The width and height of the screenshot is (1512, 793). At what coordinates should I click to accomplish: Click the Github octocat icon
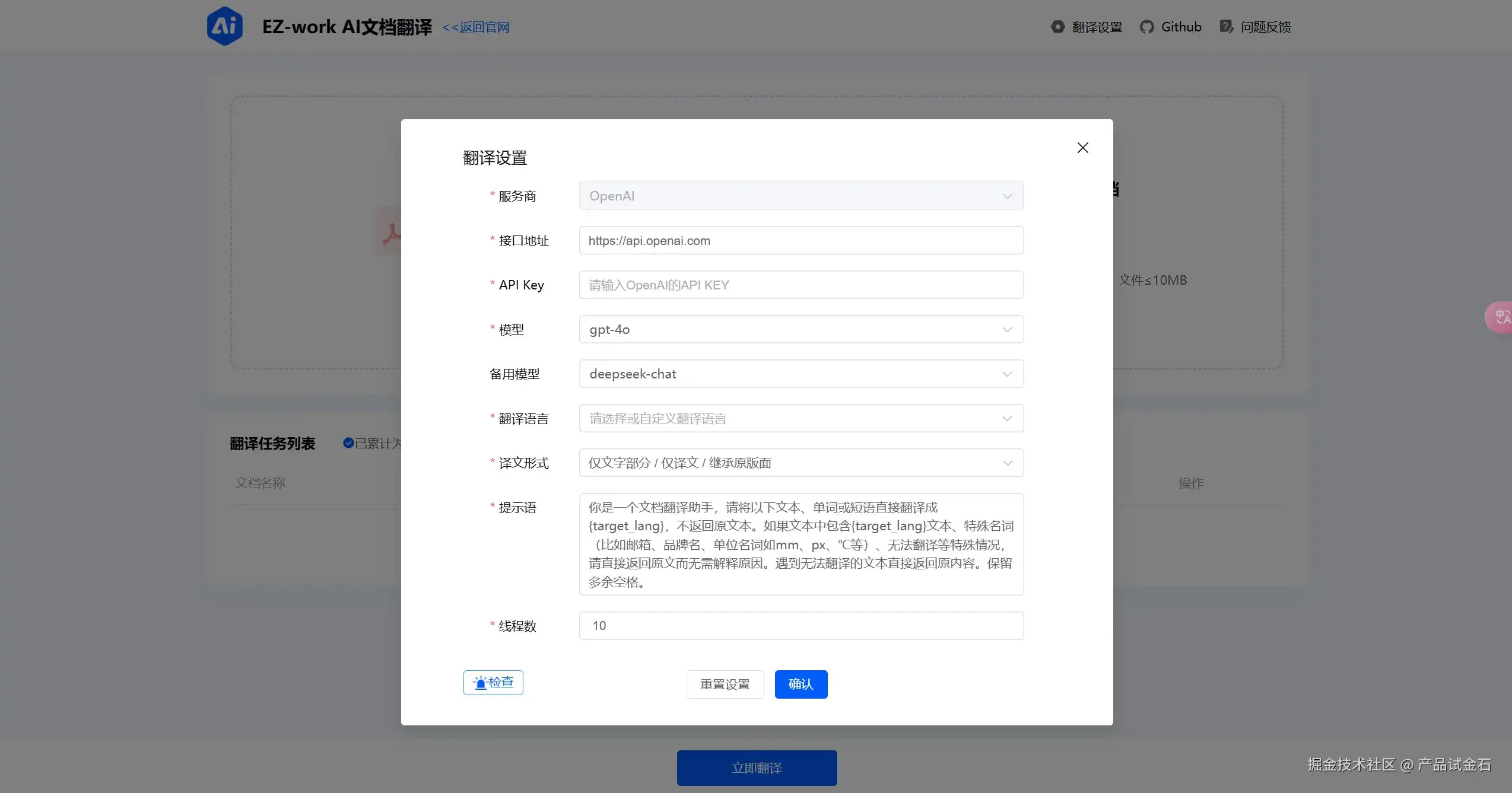(1146, 27)
